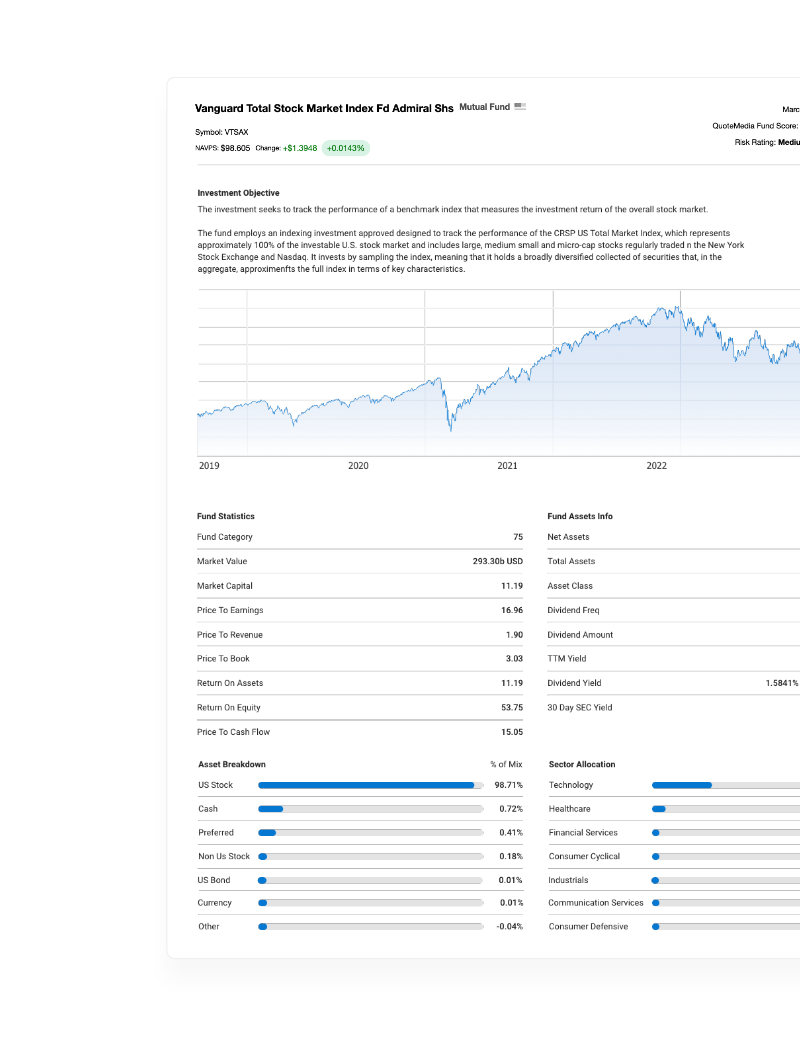Select the 2022 label on chart axis

pos(656,466)
